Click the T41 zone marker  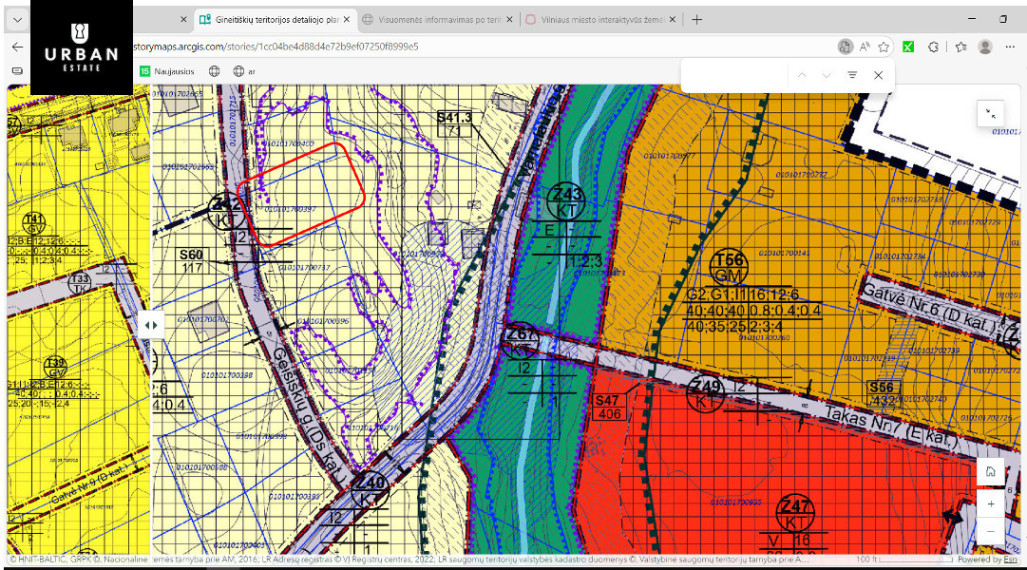(33, 223)
